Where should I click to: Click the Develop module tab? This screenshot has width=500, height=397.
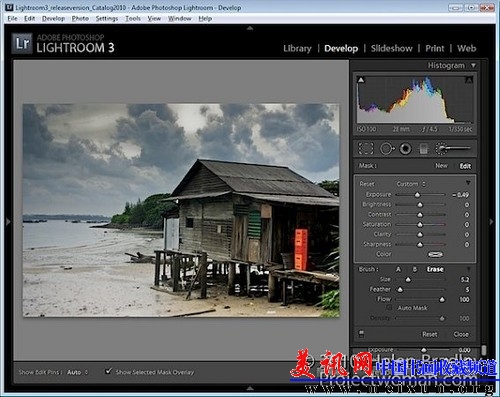[341, 48]
